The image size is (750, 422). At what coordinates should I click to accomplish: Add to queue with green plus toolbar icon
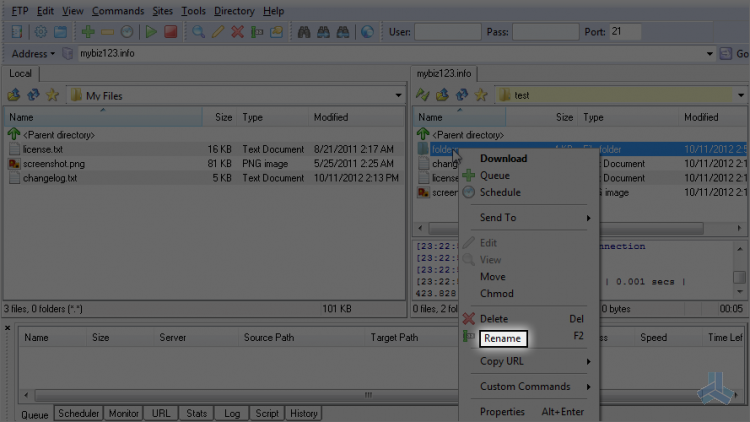click(x=88, y=32)
